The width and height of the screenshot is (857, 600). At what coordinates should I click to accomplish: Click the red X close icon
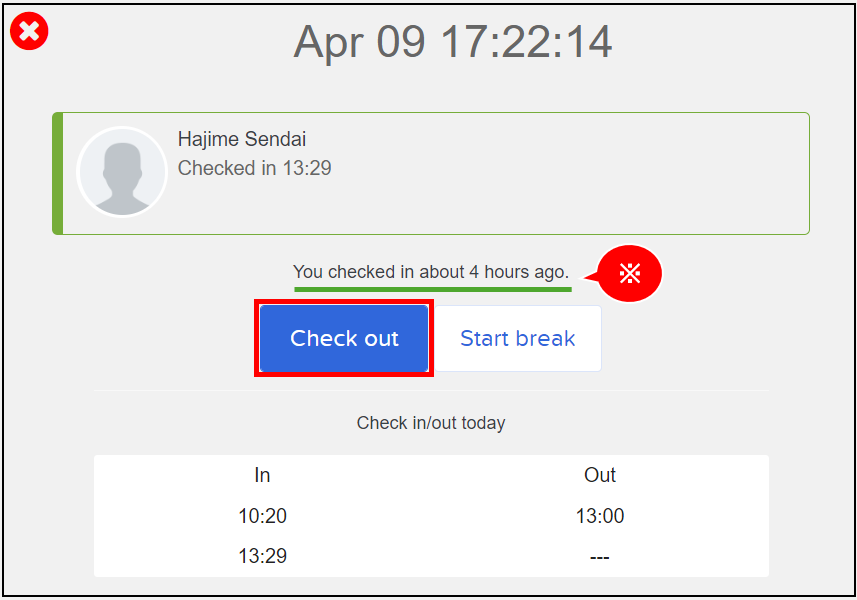point(30,31)
